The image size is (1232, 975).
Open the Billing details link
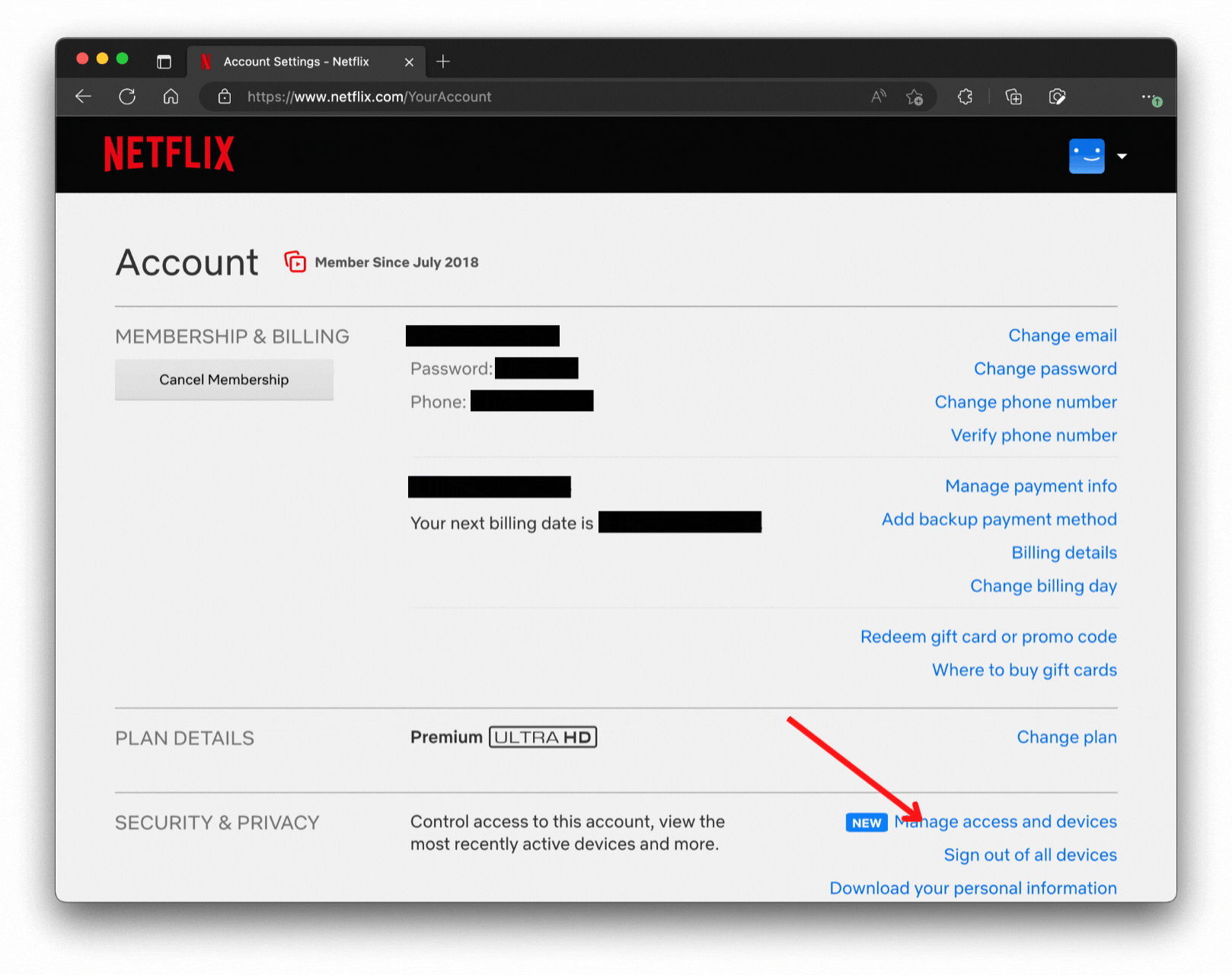pos(1064,553)
